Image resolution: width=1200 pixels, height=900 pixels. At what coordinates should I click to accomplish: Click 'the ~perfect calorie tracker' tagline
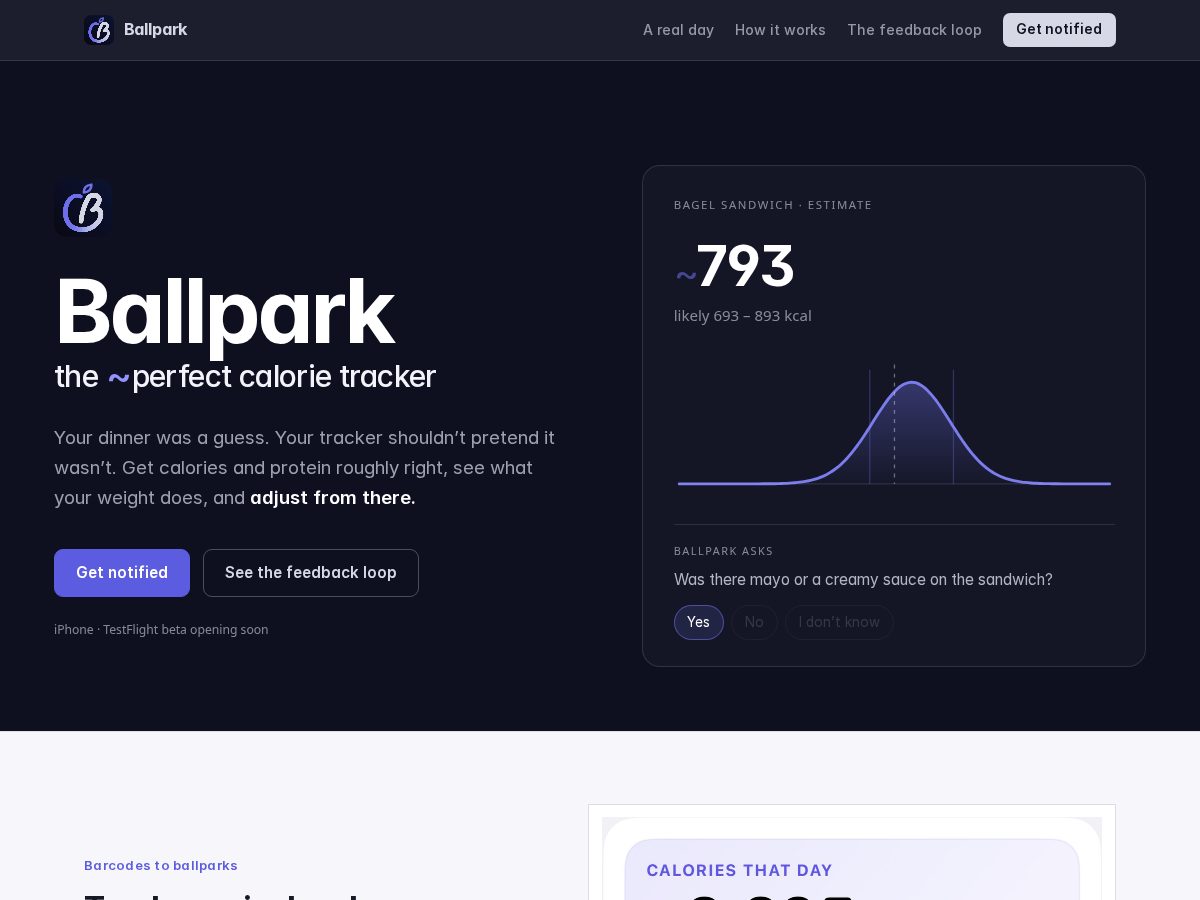pyautogui.click(x=245, y=377)
